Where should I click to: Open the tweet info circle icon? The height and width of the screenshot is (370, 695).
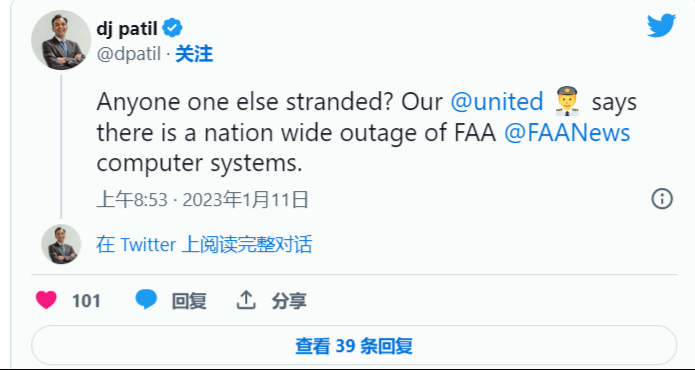[662, 199]
